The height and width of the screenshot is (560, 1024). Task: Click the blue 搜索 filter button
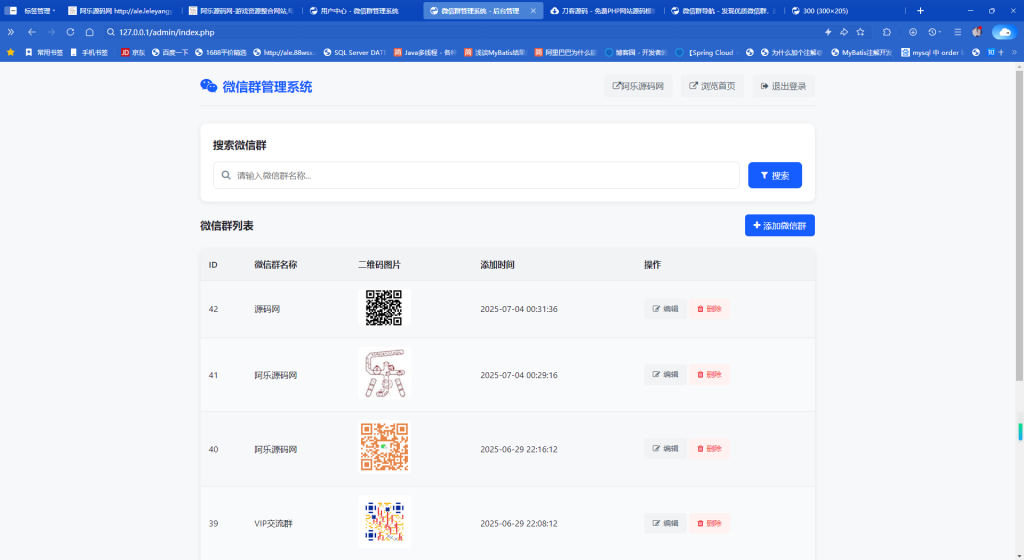coord(775,175)
